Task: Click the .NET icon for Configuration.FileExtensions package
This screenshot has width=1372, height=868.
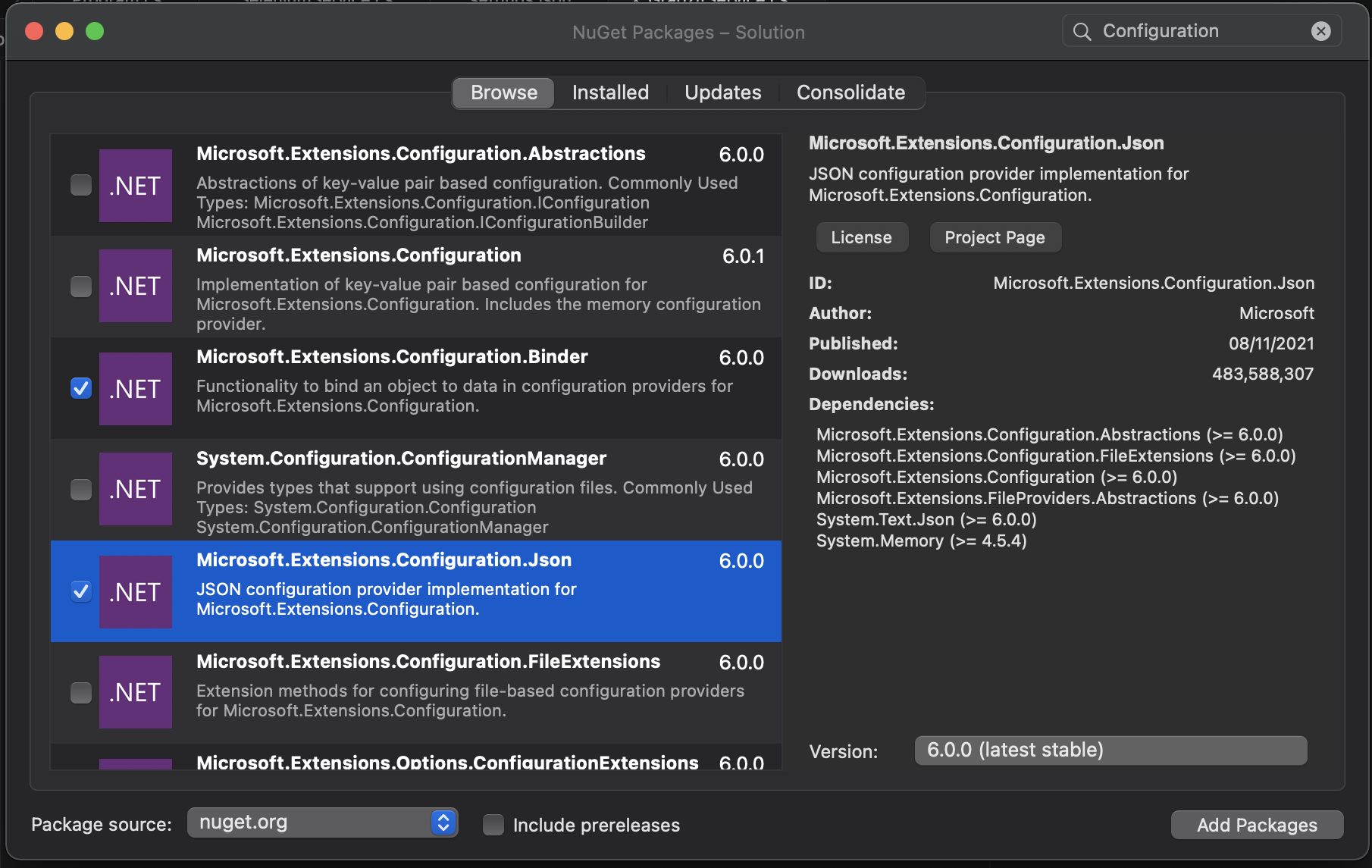Action: pos(135,691)
